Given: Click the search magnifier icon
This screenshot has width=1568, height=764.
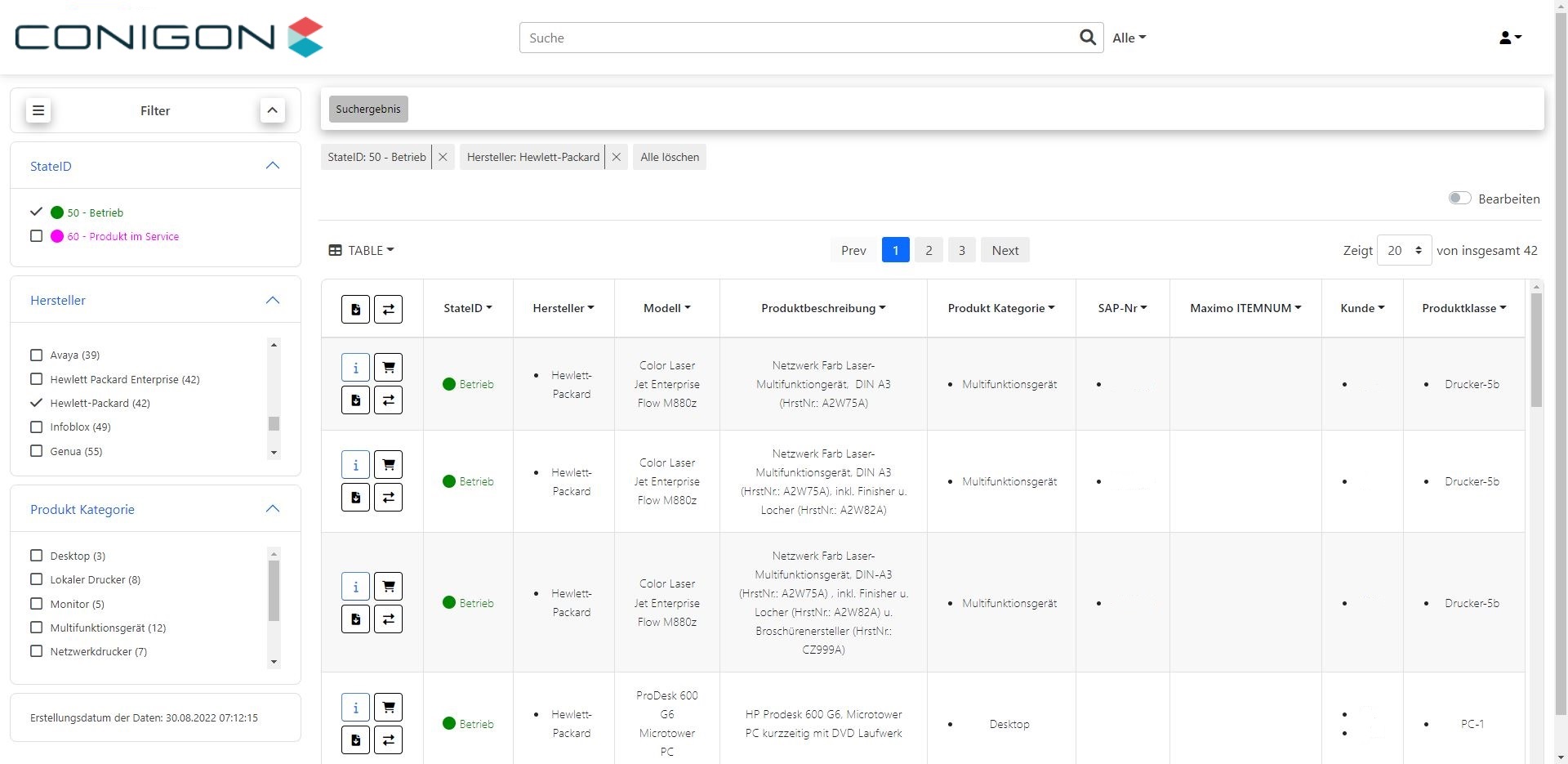Looking at the screenshot, I should point(1087,38).
